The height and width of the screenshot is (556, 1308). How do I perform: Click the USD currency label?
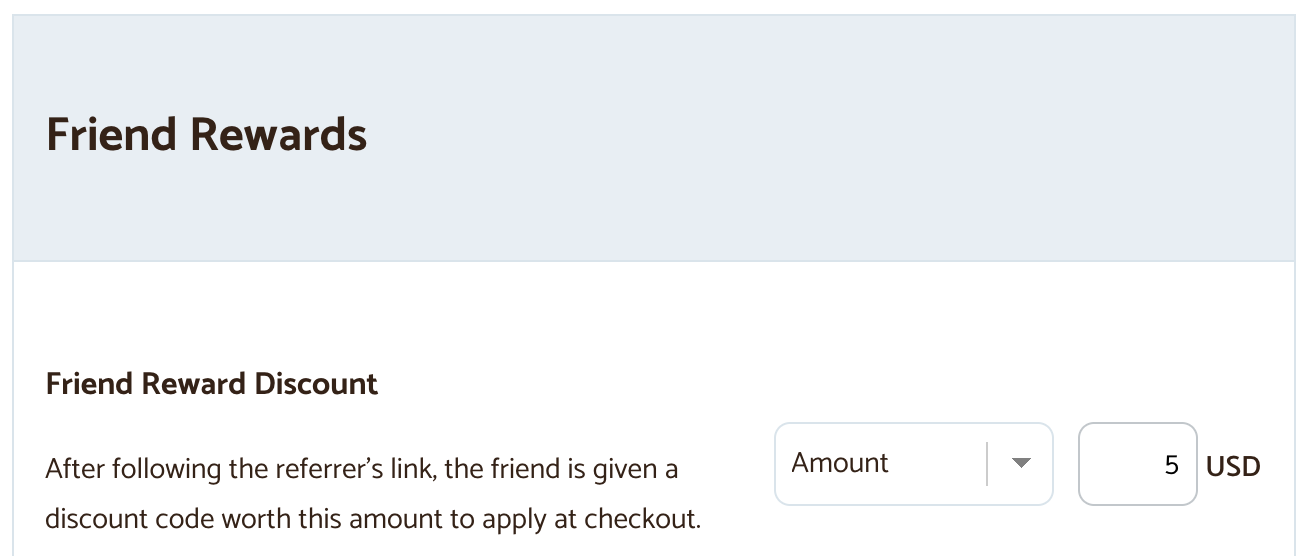[x=1233, y=466]
